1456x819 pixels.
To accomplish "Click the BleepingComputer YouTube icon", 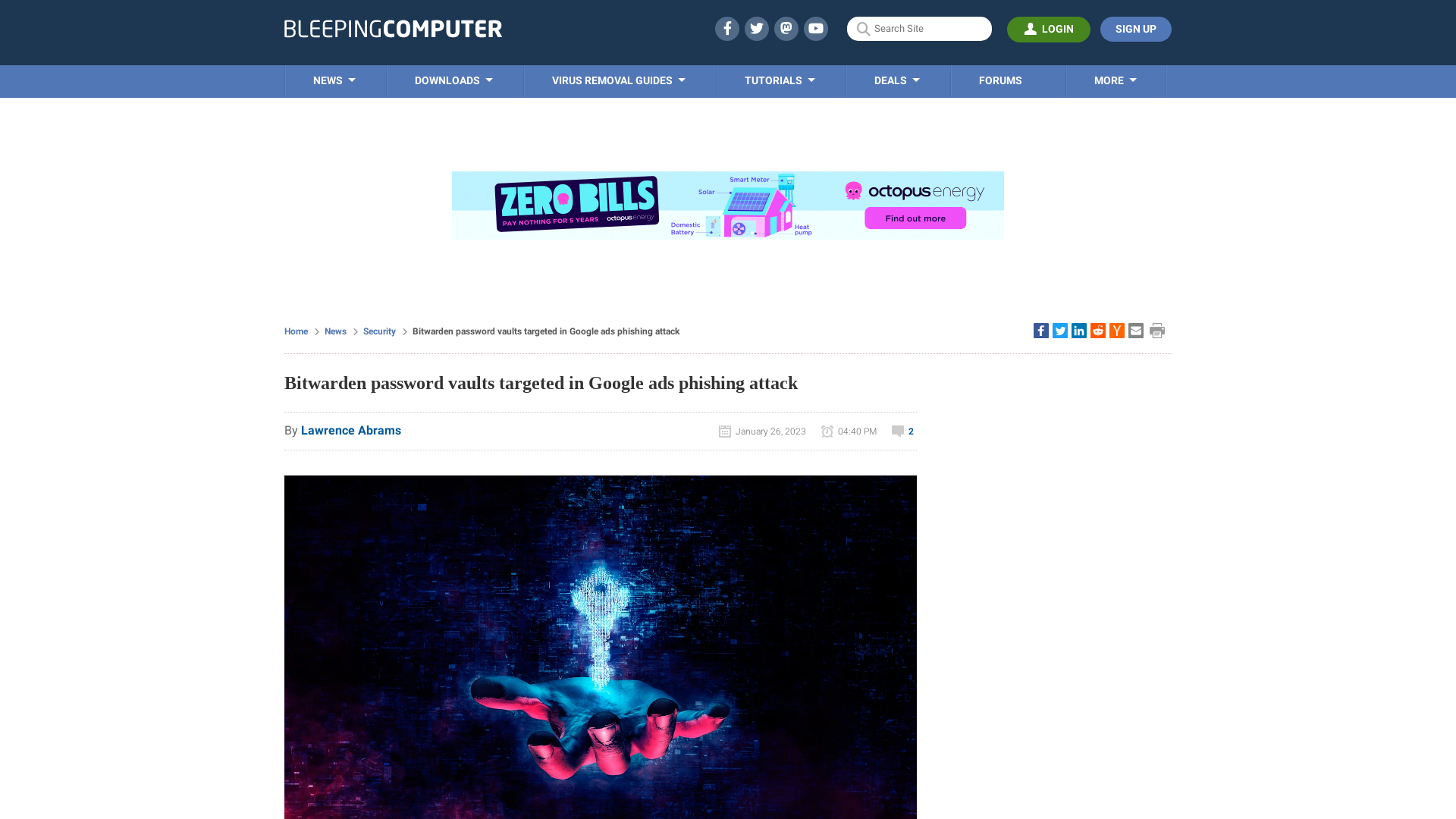I will tap(816, 28).
